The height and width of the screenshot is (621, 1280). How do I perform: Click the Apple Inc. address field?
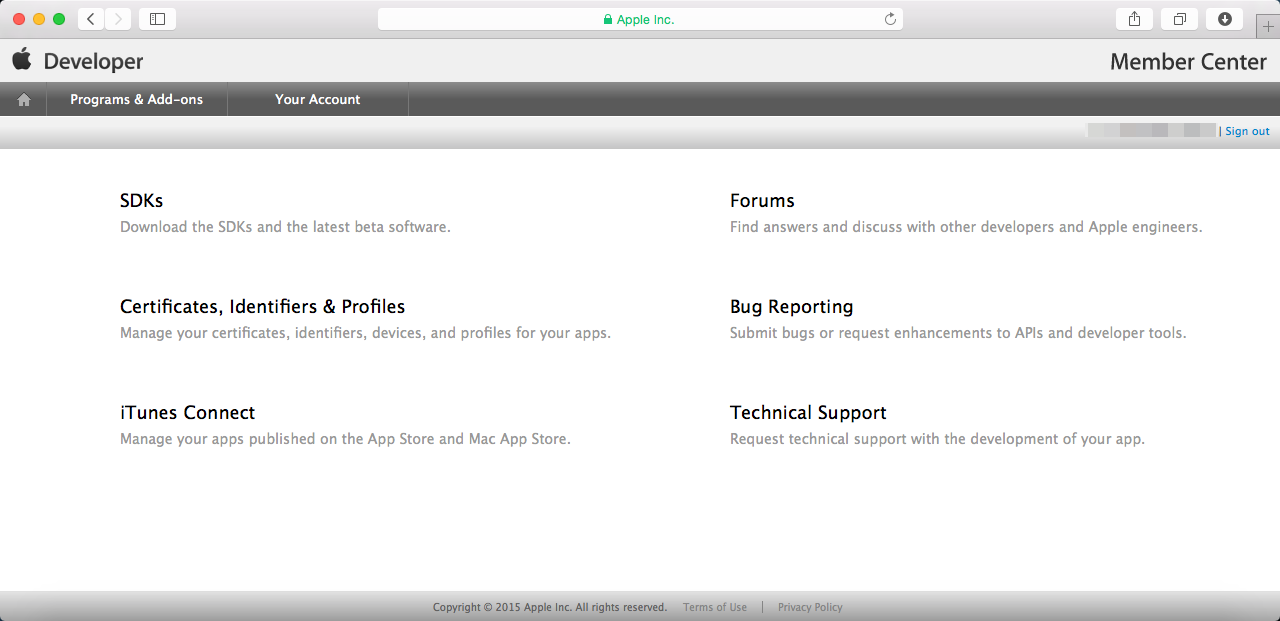[640, 19]
